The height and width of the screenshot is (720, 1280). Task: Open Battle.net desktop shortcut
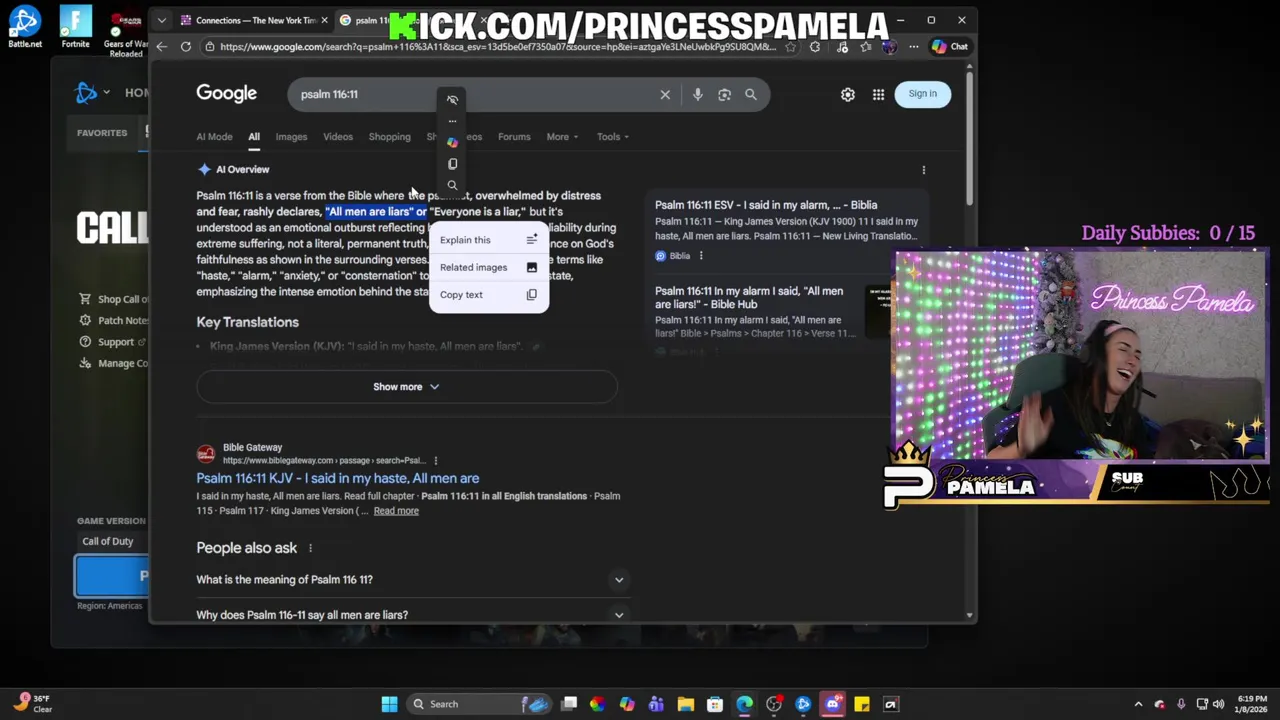click(24, 27)
